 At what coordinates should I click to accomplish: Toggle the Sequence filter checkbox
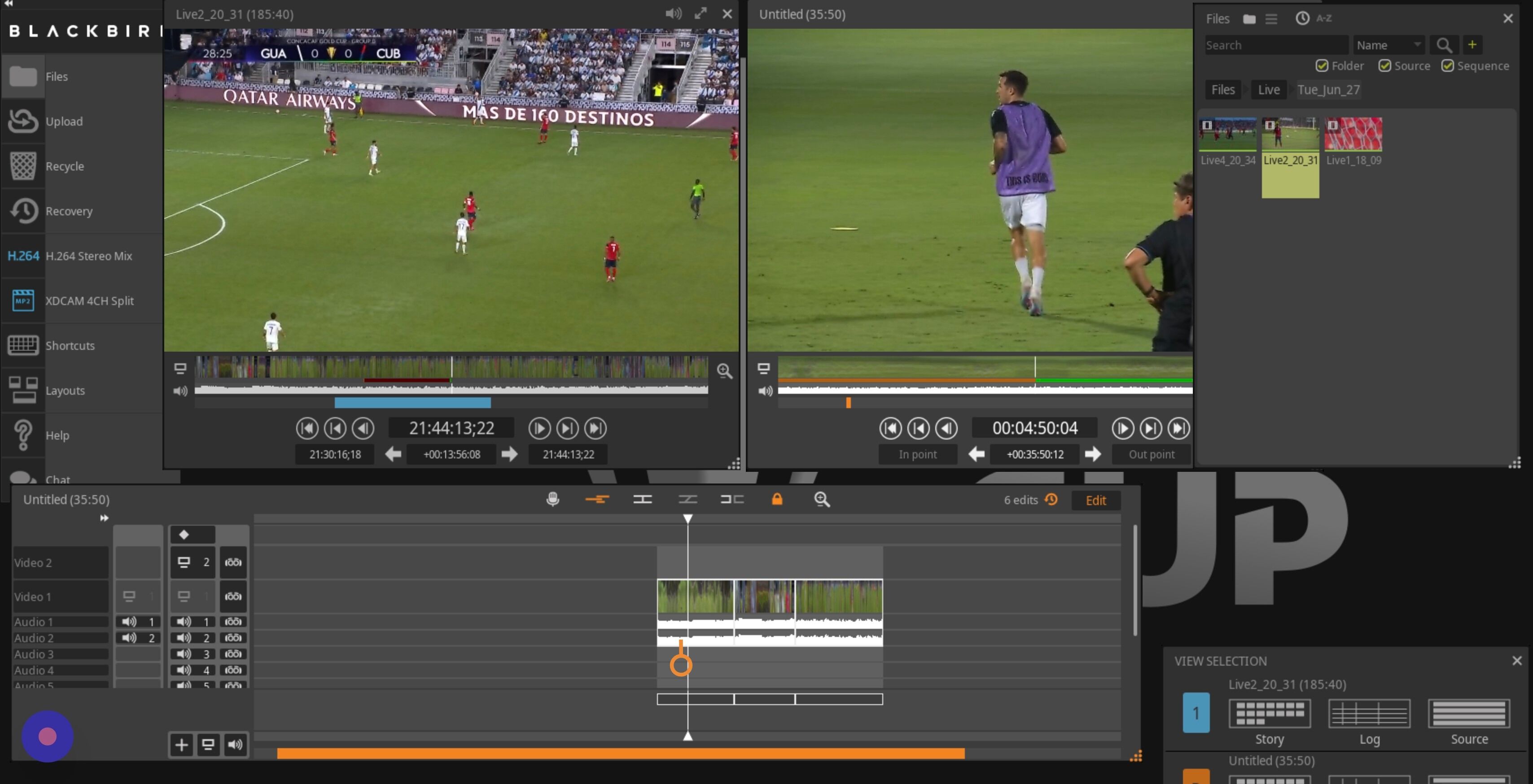(1449, 66)
